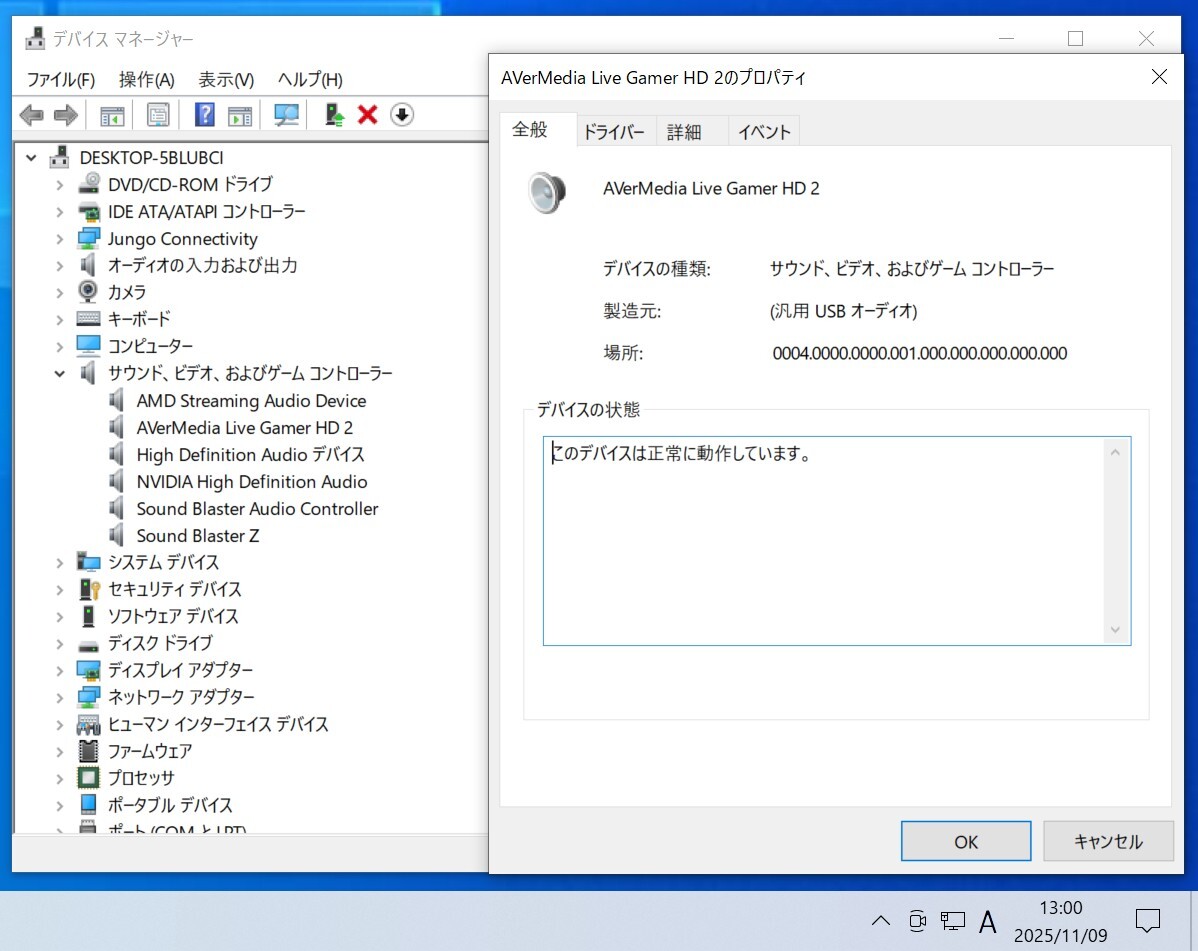
Task: Expand the Jungo Connectivity node
Action: pyautogui.click(x=60, y=239)
